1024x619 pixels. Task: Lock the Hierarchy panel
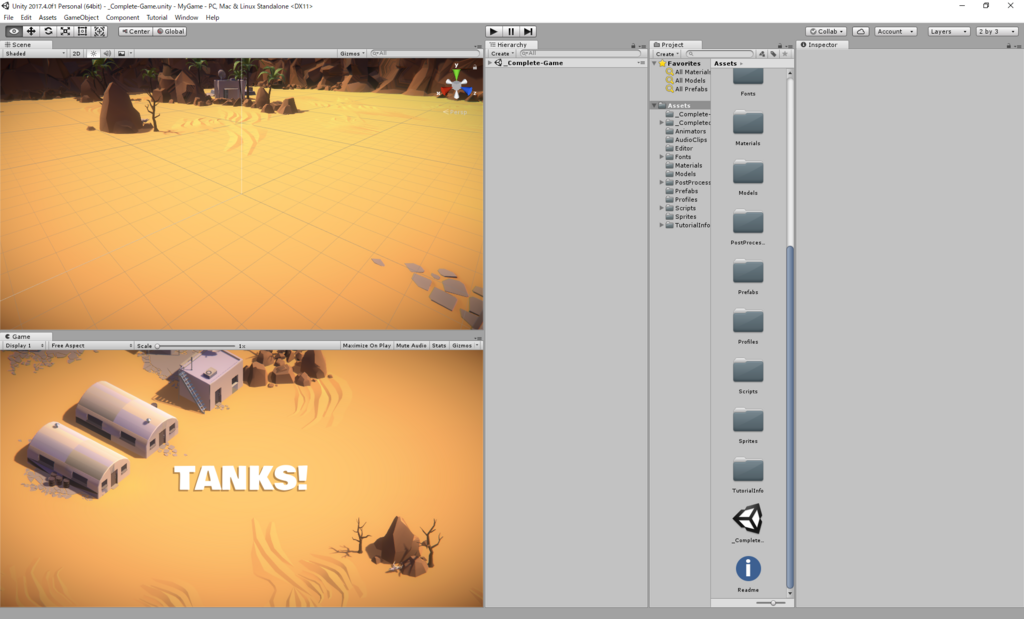click(x=633, y=45)
